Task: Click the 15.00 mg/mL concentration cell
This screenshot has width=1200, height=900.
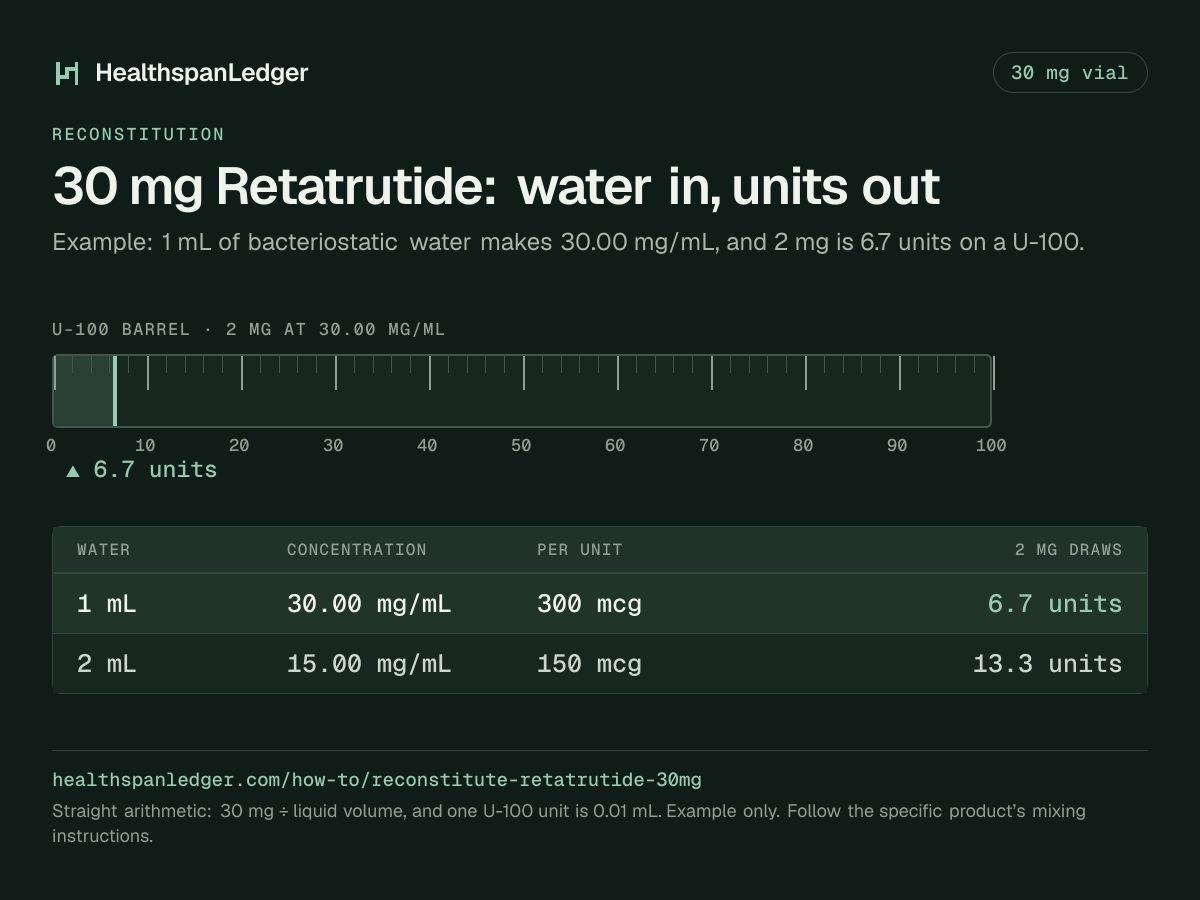Action: [369, 664]
